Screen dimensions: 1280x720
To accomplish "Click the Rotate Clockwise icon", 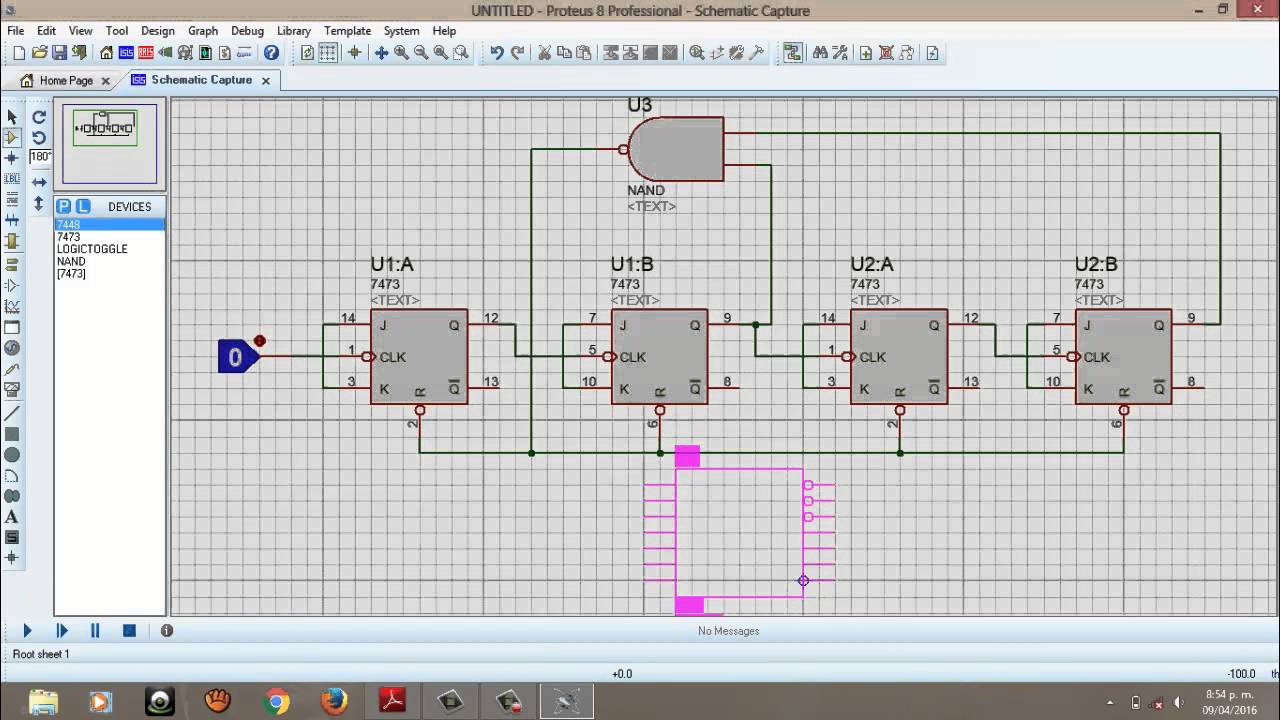I will point(39,117).
